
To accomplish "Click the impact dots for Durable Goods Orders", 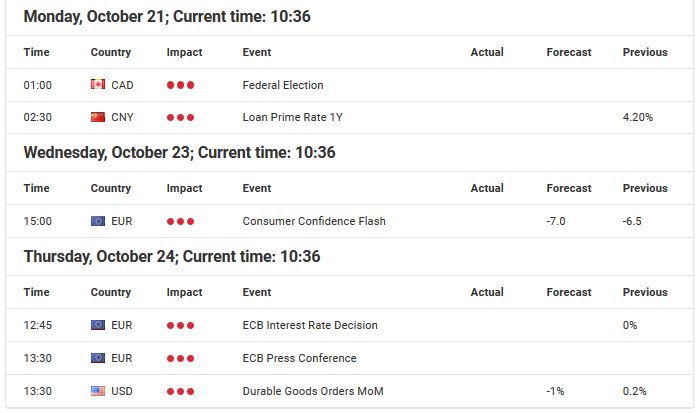I will tap(180, 392).
